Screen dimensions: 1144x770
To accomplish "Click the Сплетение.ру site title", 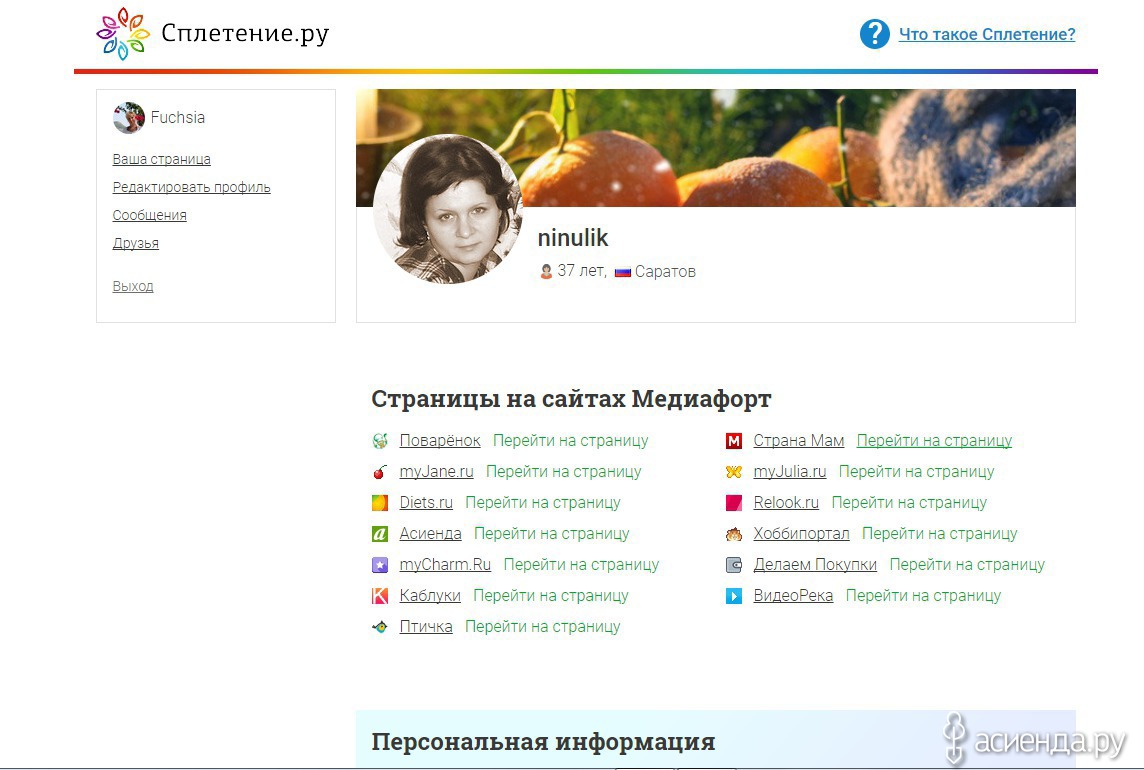I will [244, 34].
